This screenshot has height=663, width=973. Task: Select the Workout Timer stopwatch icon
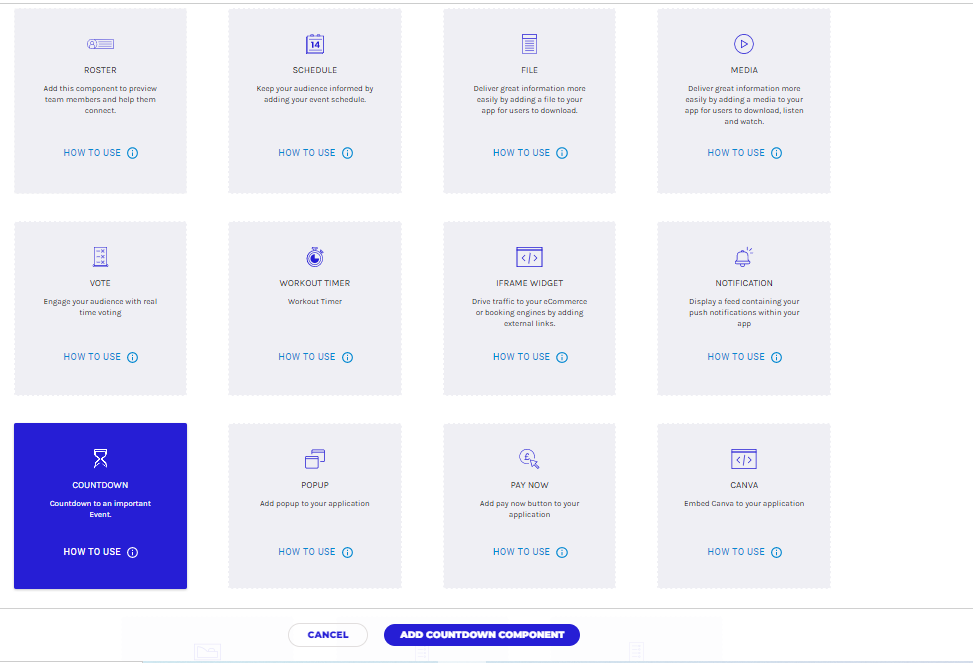click(315, 257)
